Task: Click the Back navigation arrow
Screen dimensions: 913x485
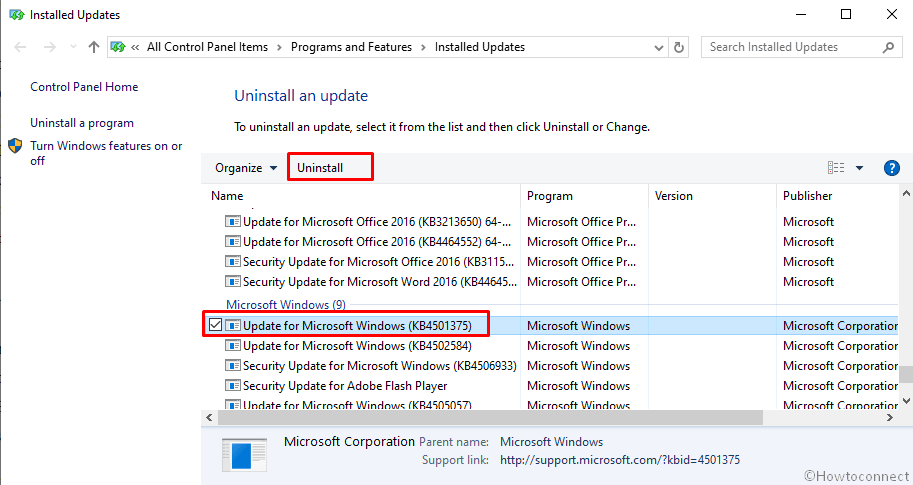Action: point(20,47)
